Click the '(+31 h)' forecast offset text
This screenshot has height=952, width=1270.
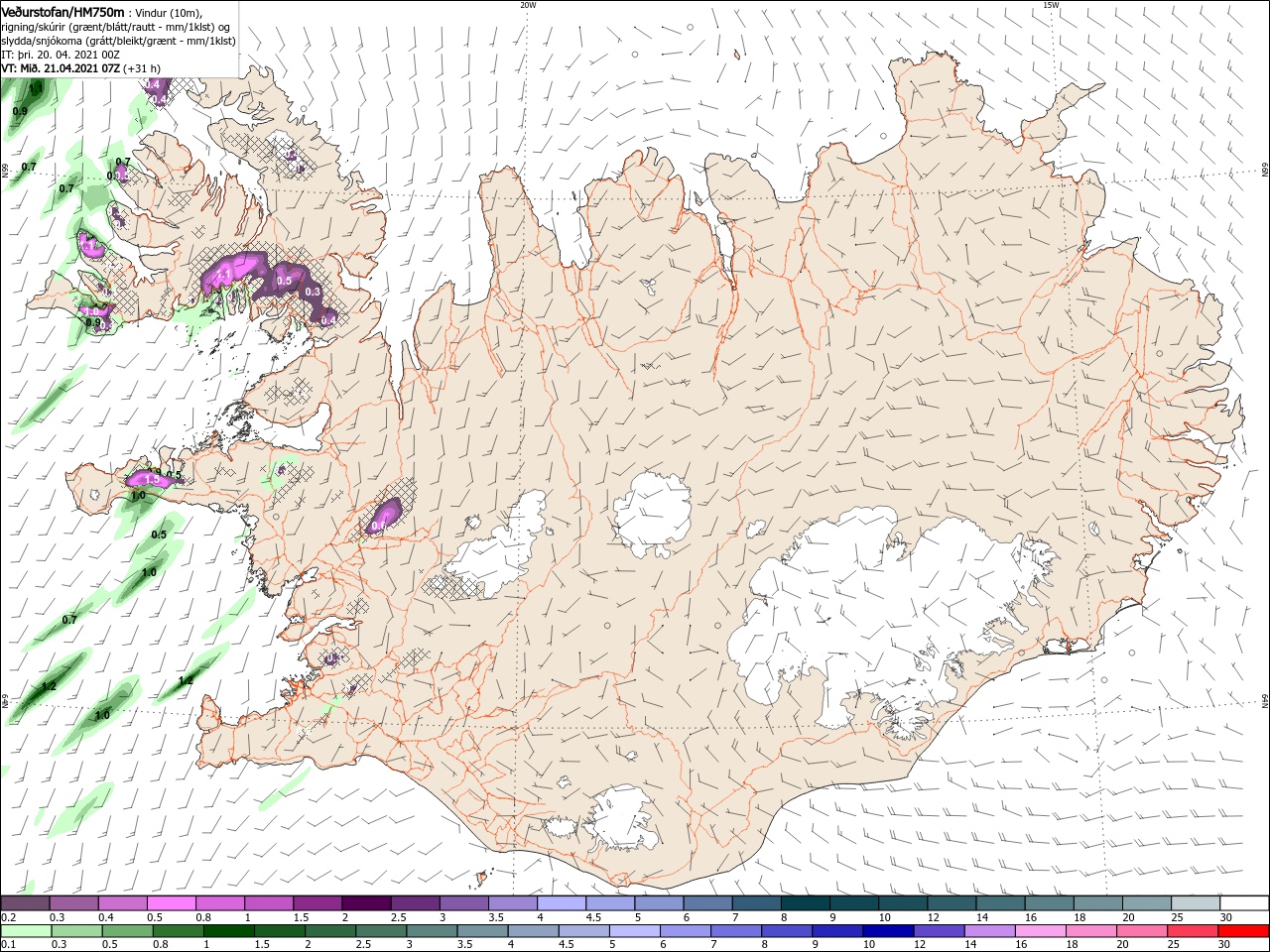[x=143, y=68]
